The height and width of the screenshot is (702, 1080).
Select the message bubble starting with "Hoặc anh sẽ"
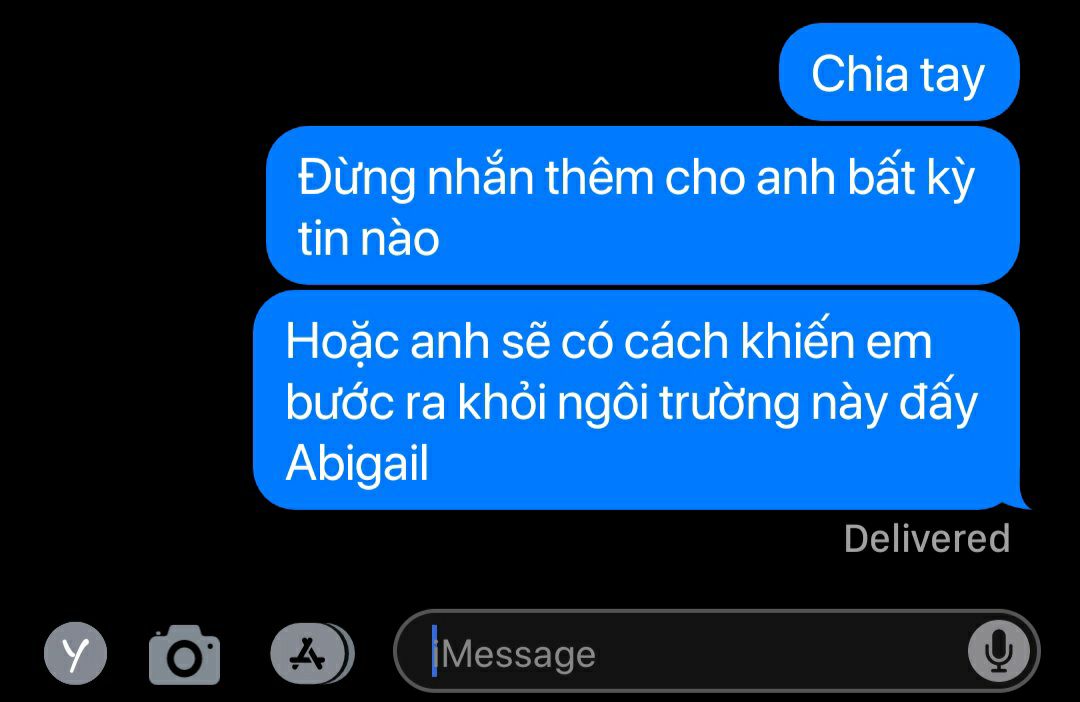tap(637, 400)
